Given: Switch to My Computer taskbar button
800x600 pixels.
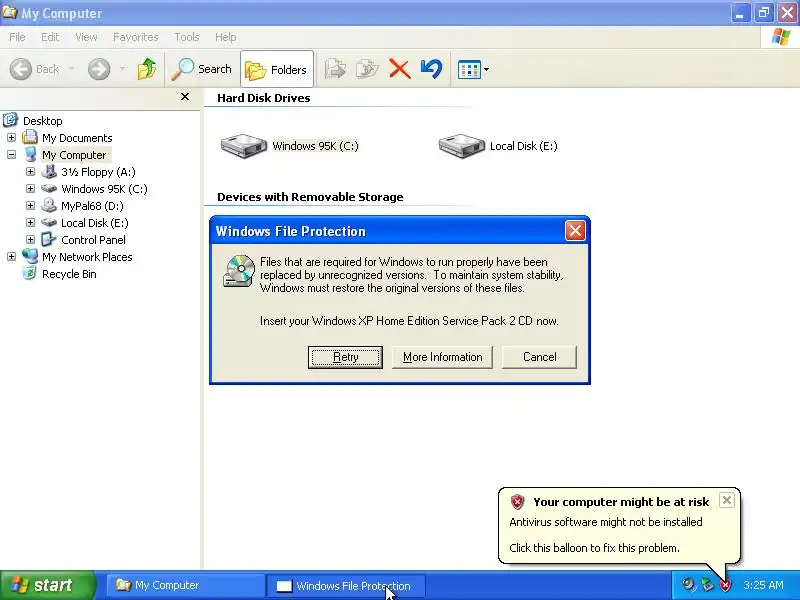Looking at the screenshot, I should pos(185,585).
